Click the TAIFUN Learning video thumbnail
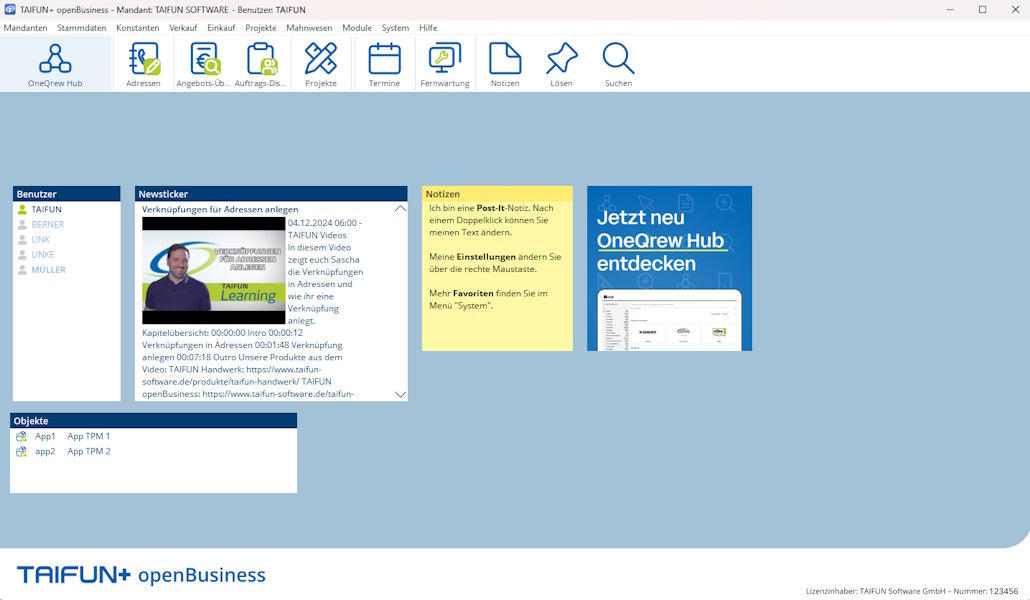The image size is (1030, 600). (213, 270)
